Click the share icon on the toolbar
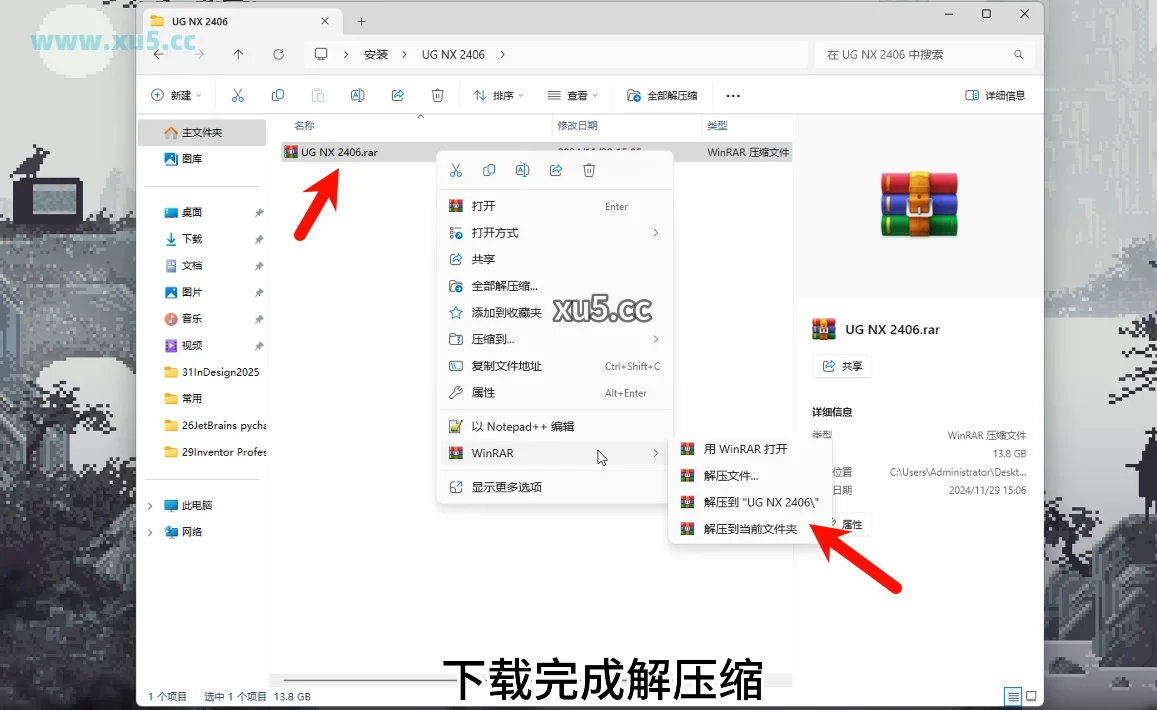 click(397, 95)
